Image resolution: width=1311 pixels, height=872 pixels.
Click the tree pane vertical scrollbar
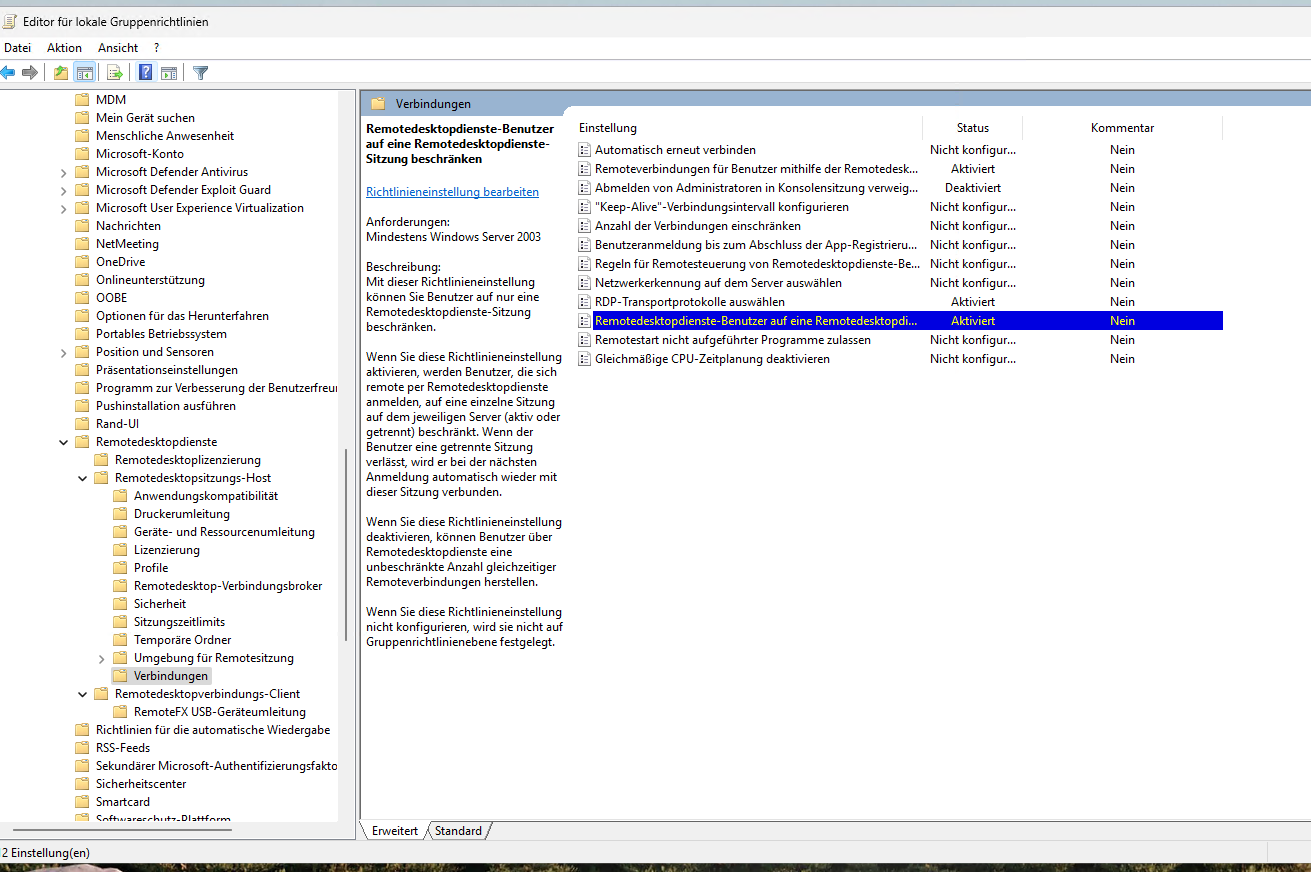(x=346, y=545)
